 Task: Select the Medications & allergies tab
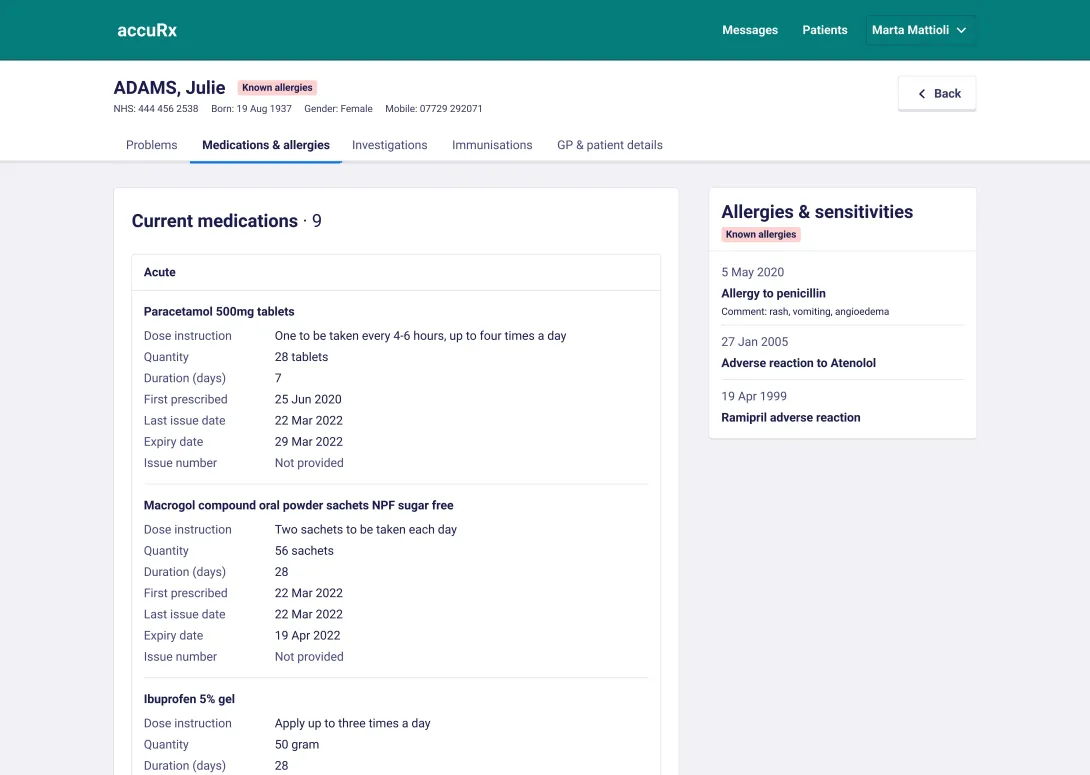click(x=266, y=145)
